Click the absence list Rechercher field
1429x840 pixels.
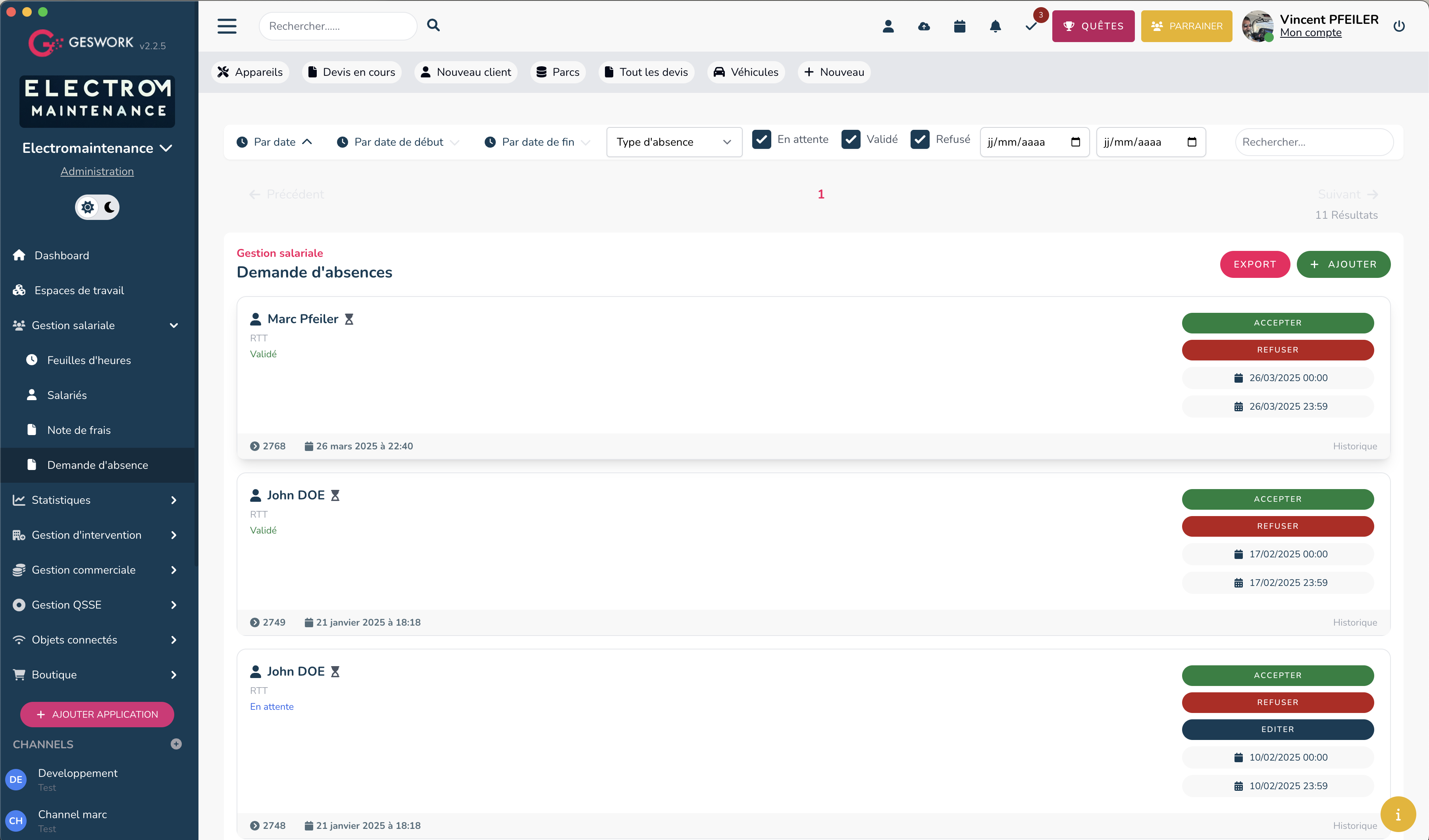pos(1313,142)
